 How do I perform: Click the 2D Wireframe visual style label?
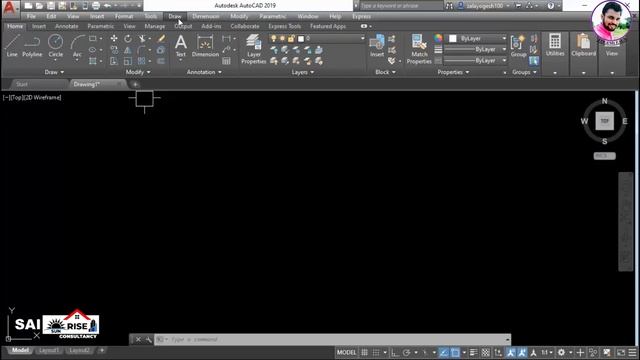click(x=42, y=98)
